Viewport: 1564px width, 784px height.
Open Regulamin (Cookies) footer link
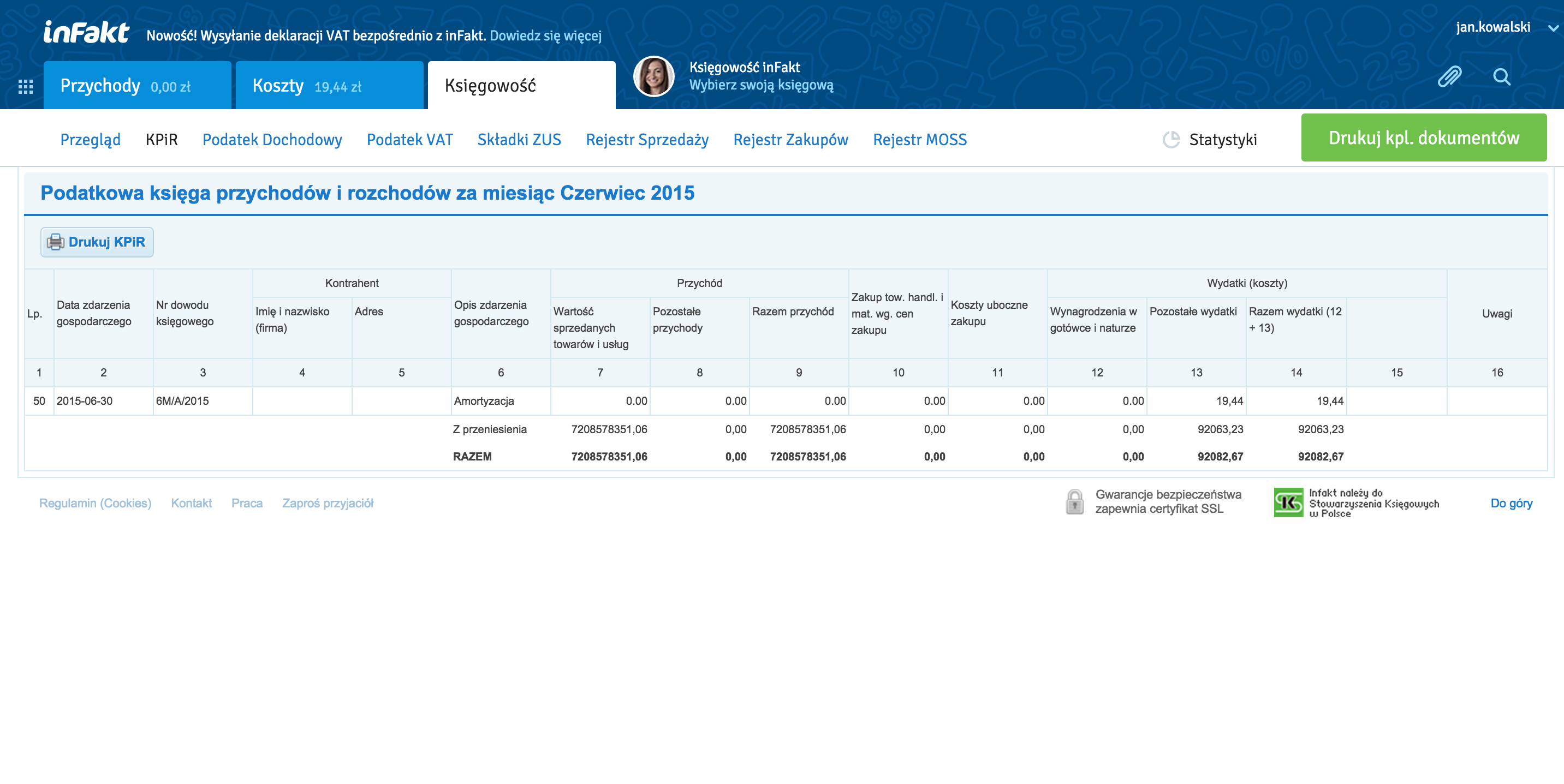[96, 503]
